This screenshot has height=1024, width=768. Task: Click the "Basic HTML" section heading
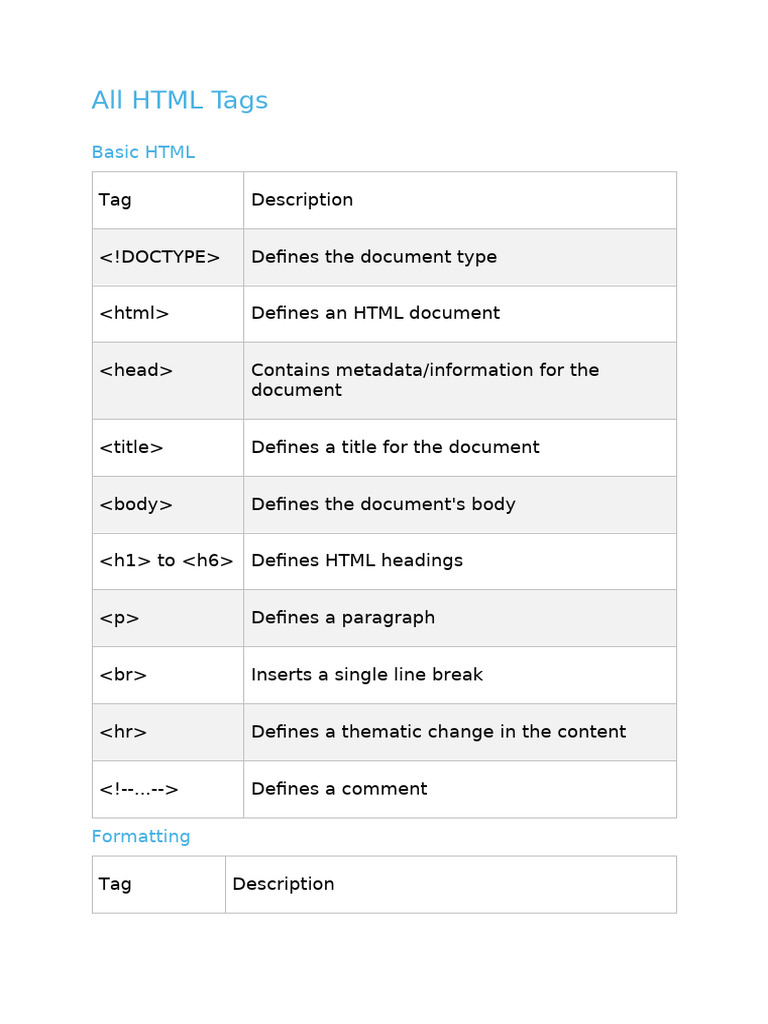(143, 152)
